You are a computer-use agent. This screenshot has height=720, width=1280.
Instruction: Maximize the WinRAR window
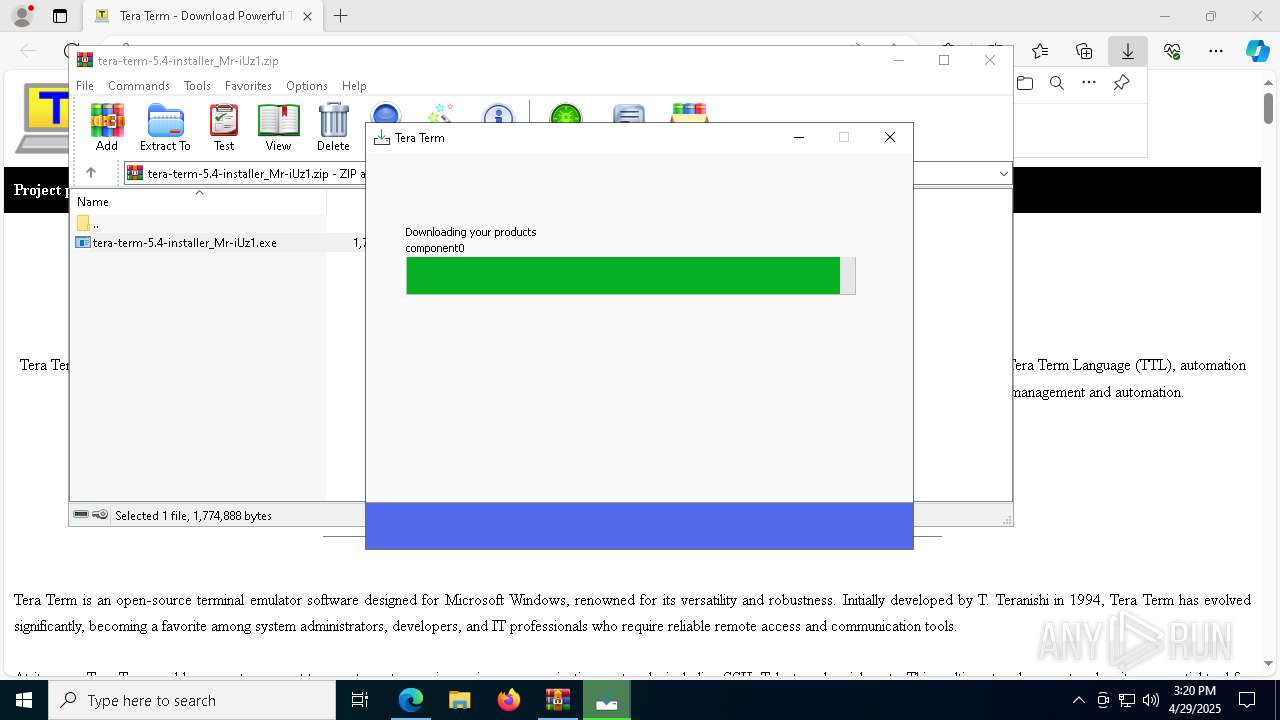[944, 60]
